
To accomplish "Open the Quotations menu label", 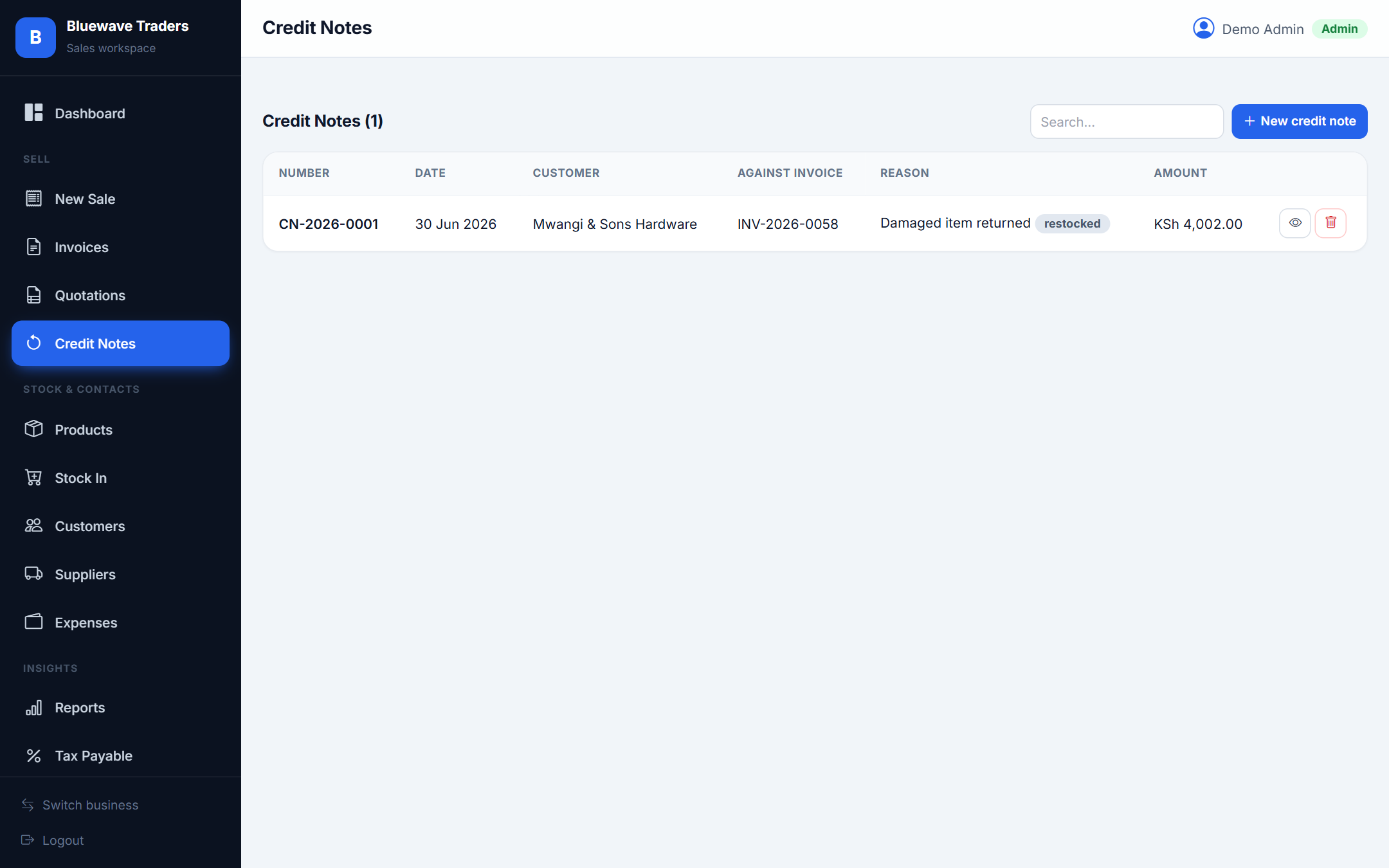I will click(90, 295).
